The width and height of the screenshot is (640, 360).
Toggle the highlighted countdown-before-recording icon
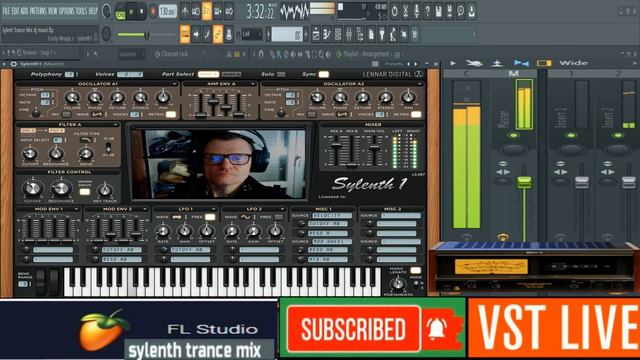[207, 11]
